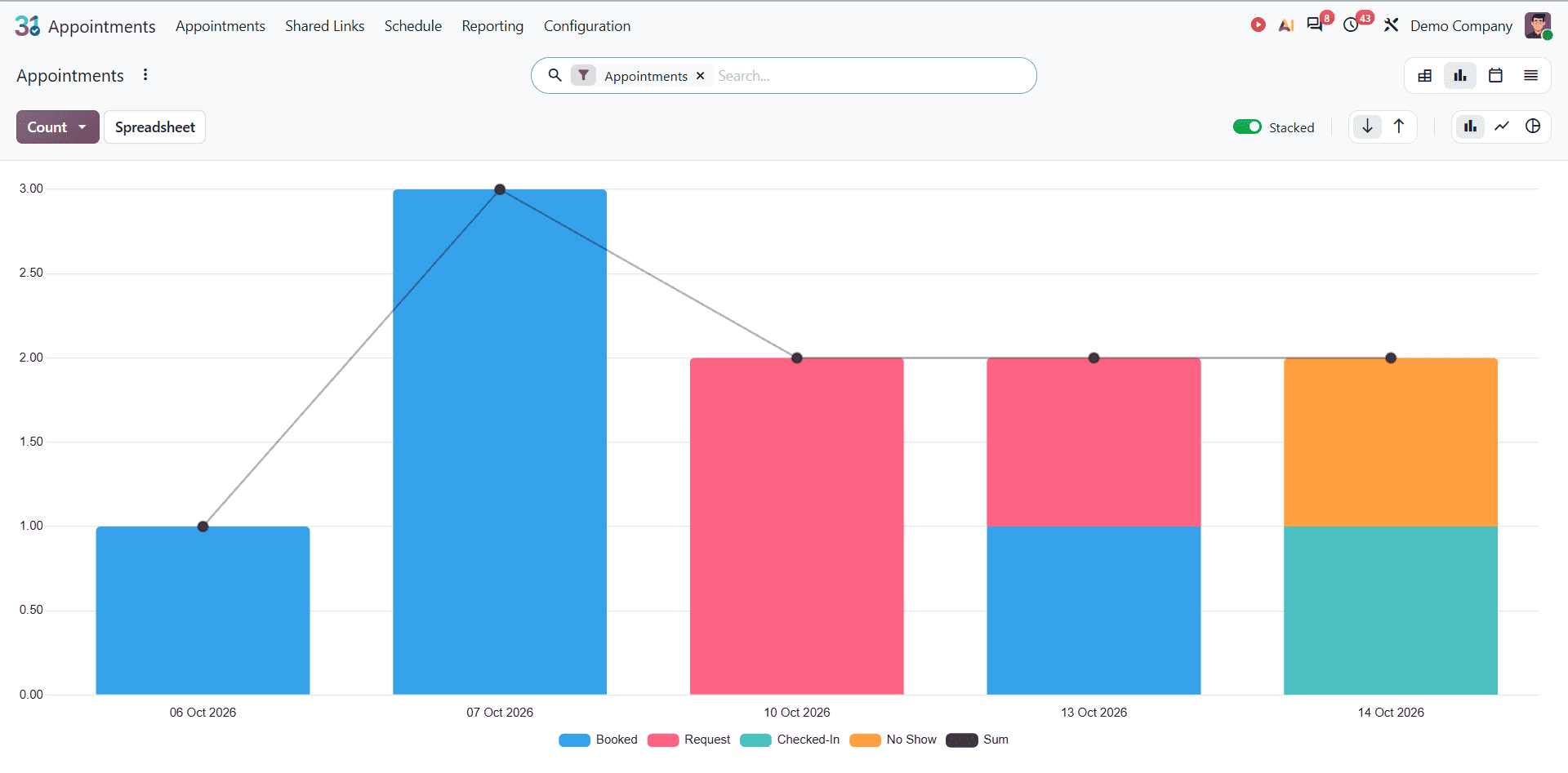Toggle No Show series in legend
This screenshot has width=1568, height=773.
(893, 740)
